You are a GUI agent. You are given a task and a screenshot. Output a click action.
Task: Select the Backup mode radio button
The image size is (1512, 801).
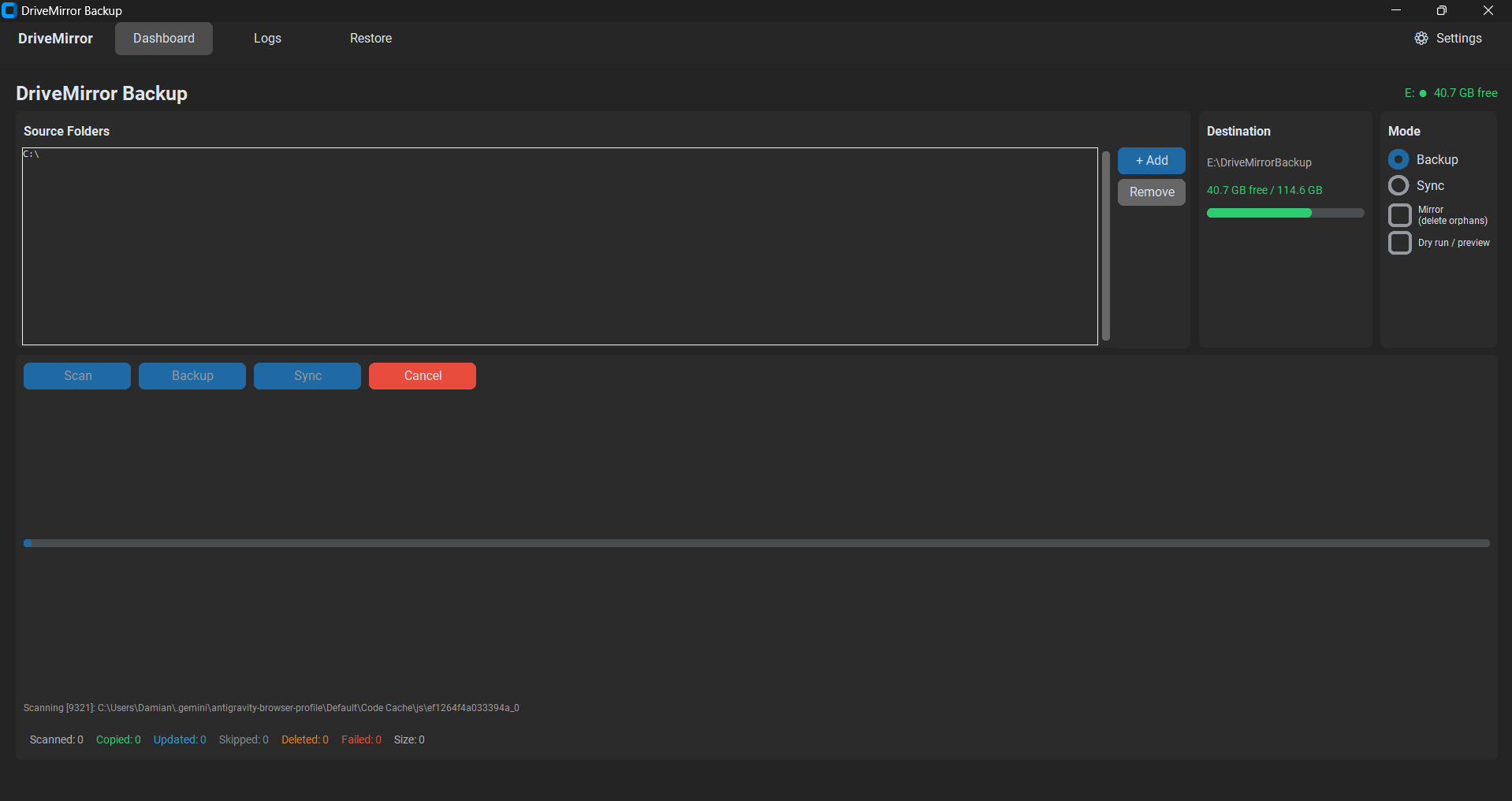click(1398, 159)
